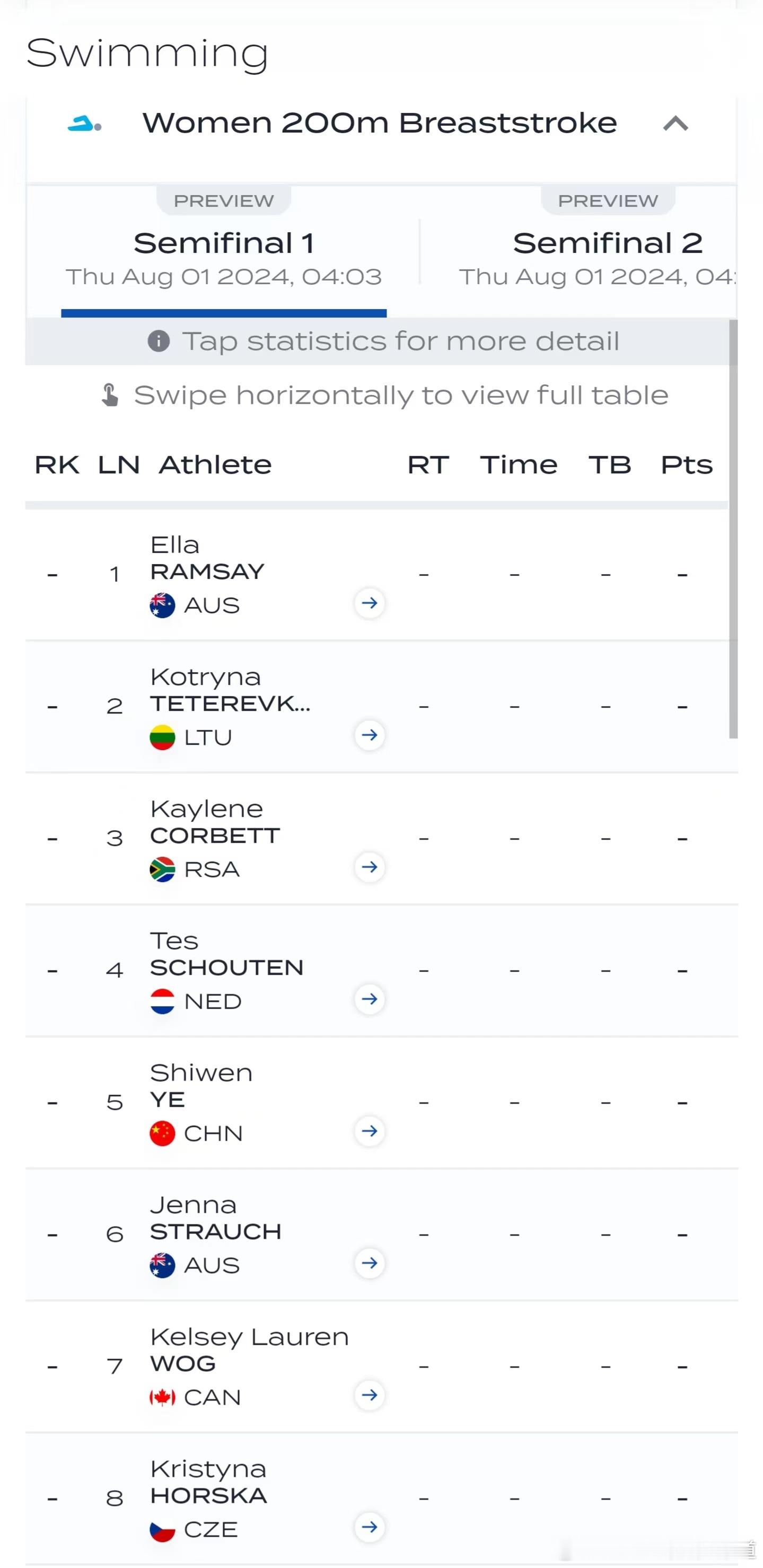Open Shiwen Ye's details arrow
The height and width of the screenshot is (1568, 763).
pyautogui.click(x=370, y=1132)
